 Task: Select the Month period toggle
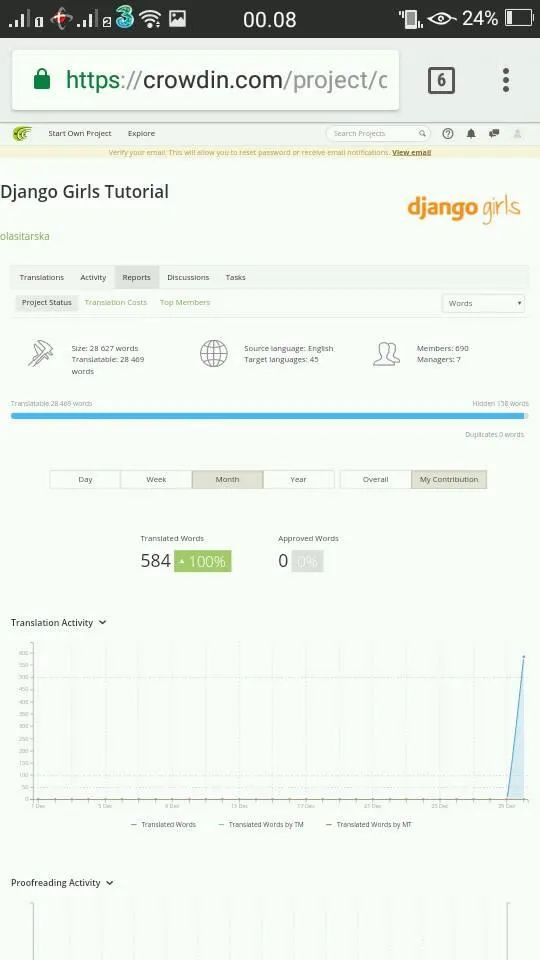(228, 479)
